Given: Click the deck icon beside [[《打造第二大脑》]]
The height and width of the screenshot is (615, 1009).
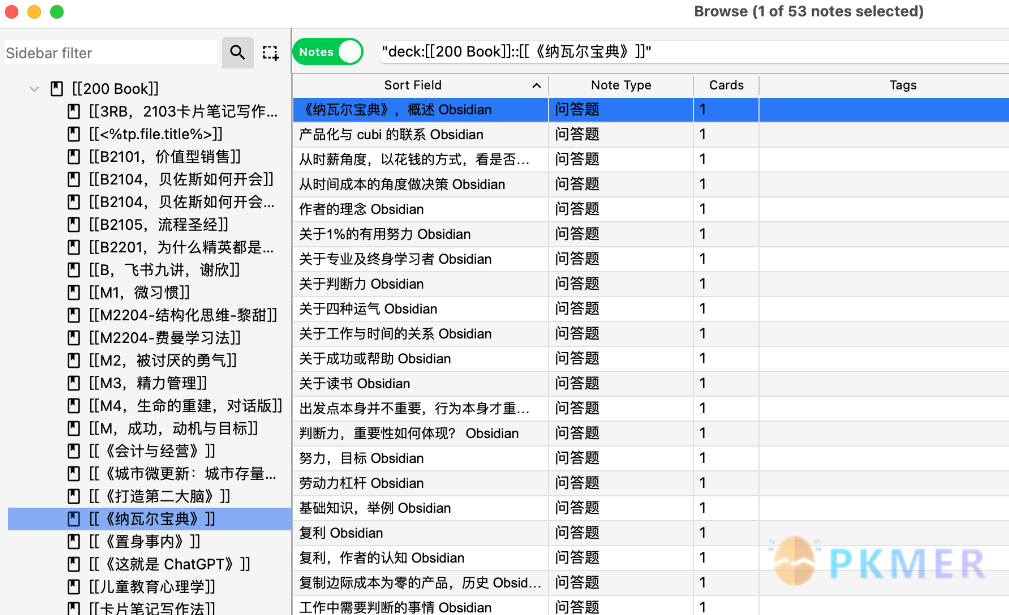Looking at the screenshot, I should tap(74, 497).
